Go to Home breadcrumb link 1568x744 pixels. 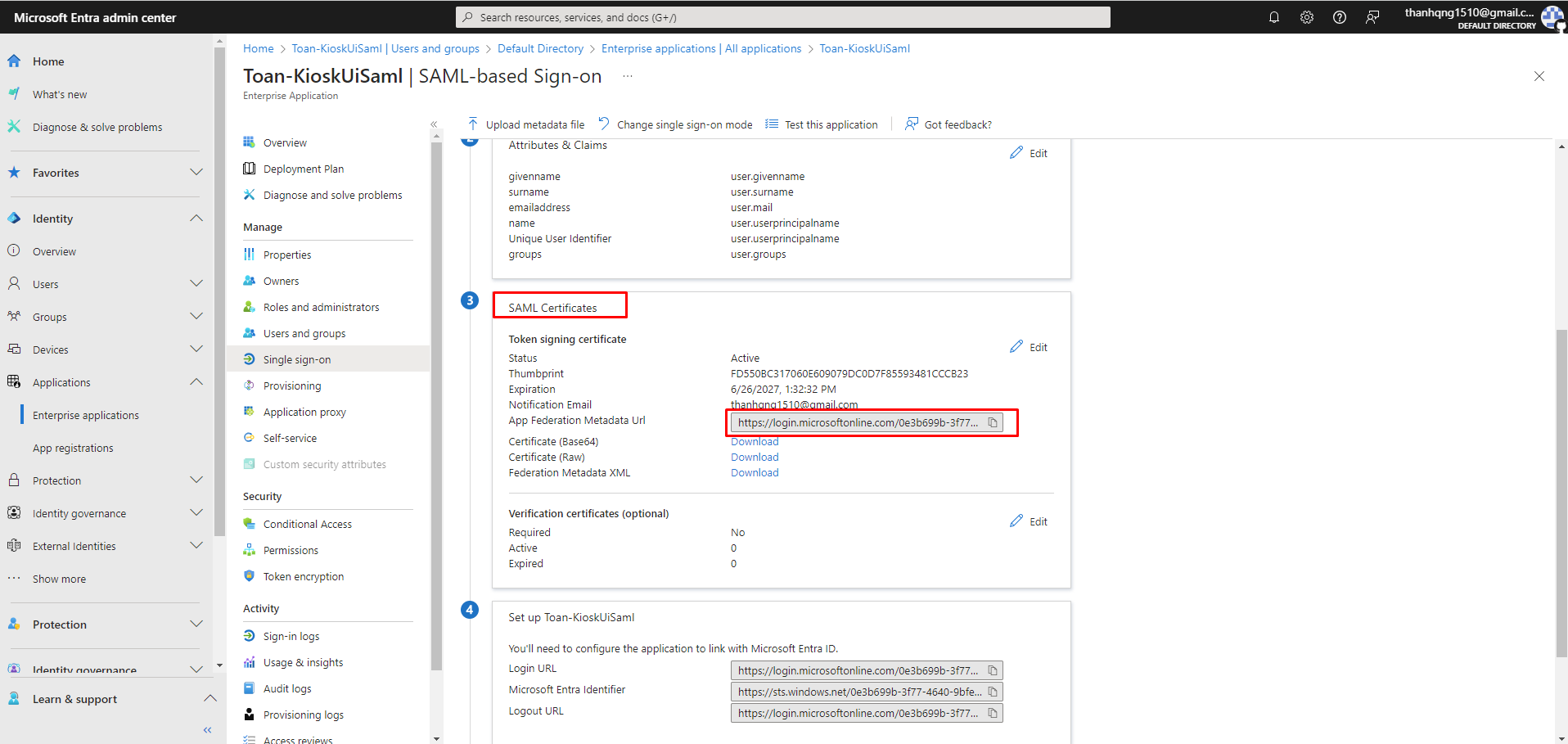[259, 48]
